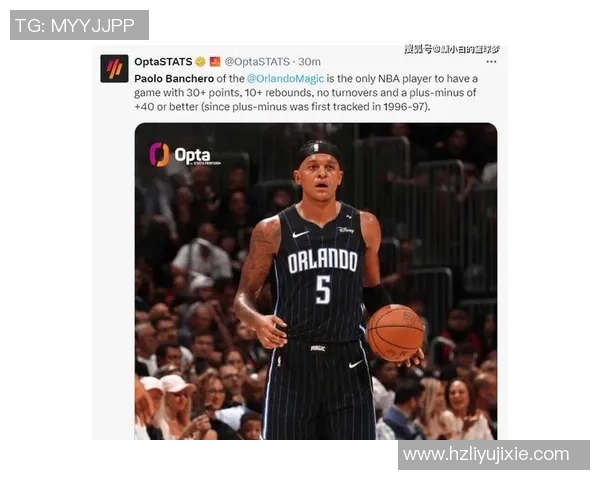The image size is (600, 480).
Task: Follow the @OrlandoMagic mention link
Action: (x=285, y=78)
